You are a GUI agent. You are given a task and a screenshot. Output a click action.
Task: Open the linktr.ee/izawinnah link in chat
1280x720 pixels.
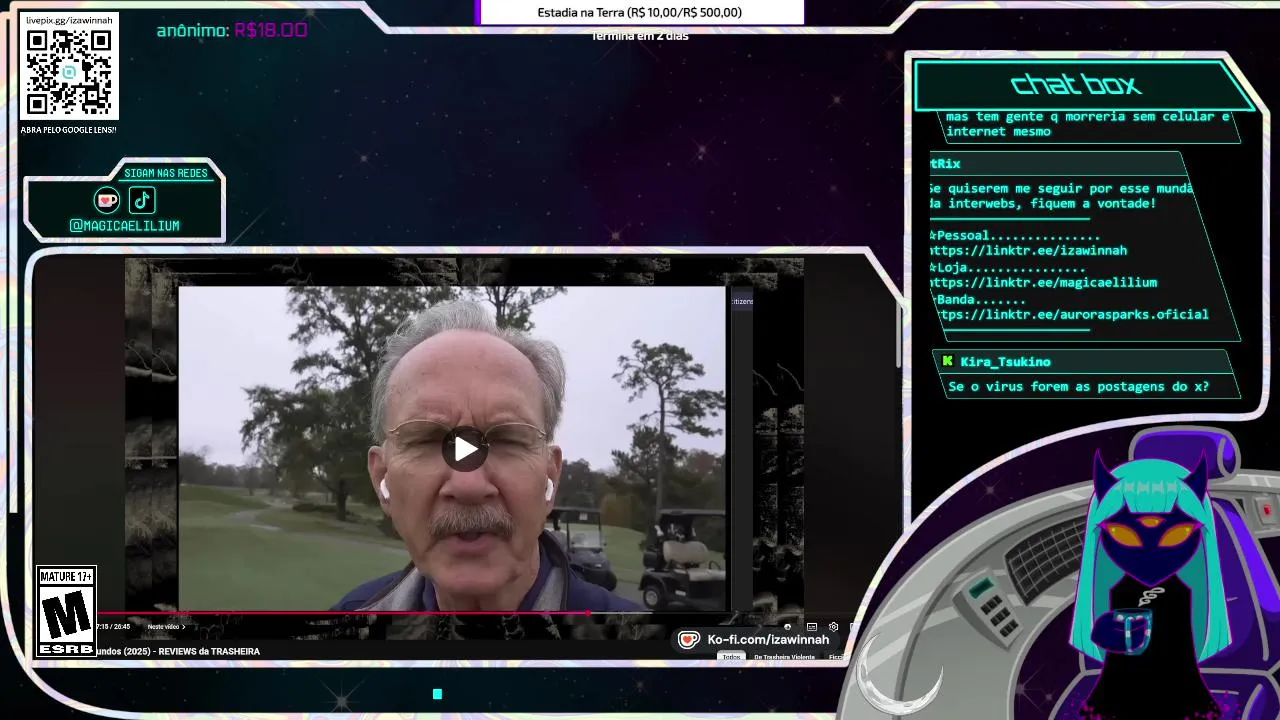coord(1028,251)
